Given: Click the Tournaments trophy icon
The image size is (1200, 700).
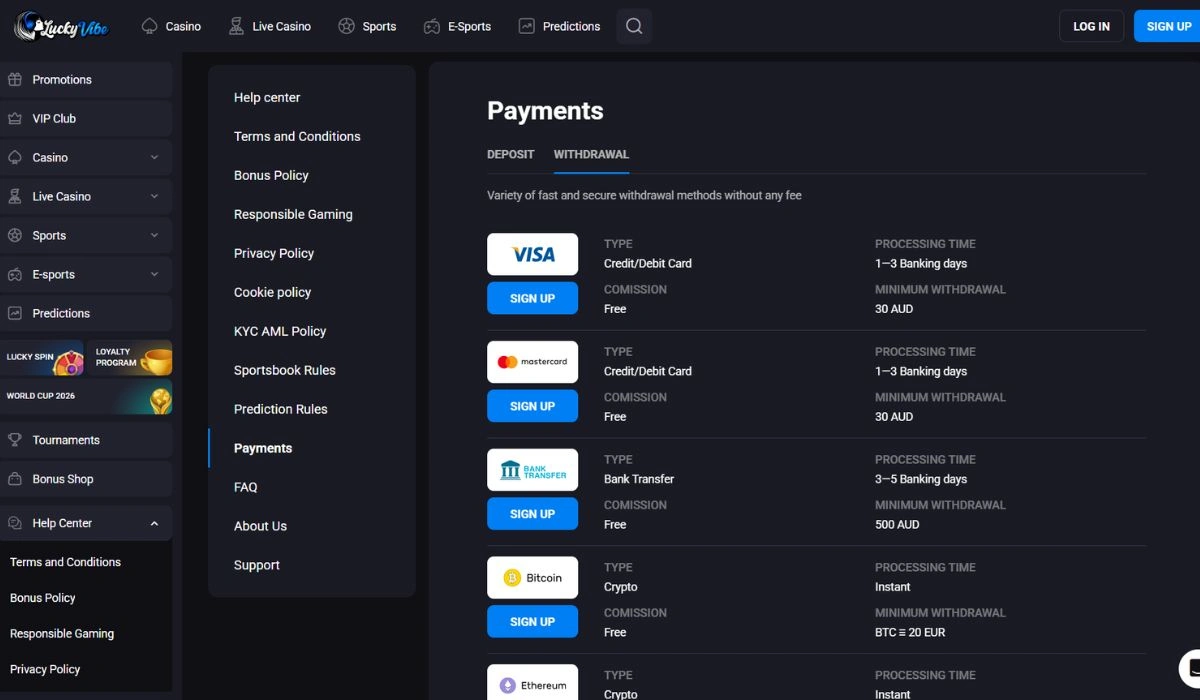Looking at the screenshot, I should coord(15,440).
